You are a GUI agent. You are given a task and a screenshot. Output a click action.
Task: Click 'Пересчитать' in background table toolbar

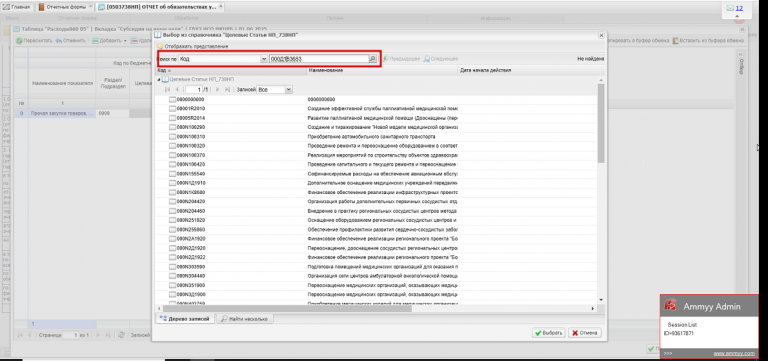click(x=34, y=40)
